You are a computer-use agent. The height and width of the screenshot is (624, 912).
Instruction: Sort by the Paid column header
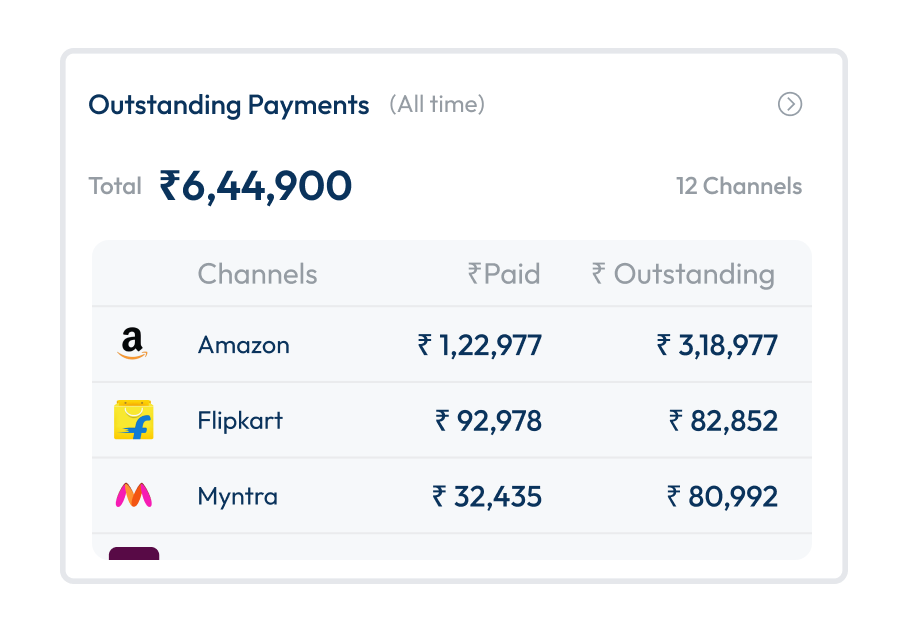tap(504, 274)
